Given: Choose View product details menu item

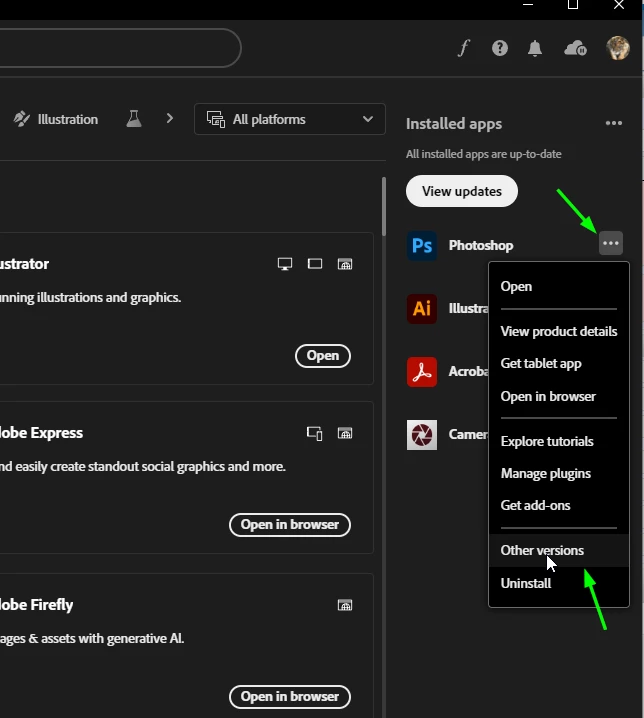Looking at the screenshot, I should (559, 332).
